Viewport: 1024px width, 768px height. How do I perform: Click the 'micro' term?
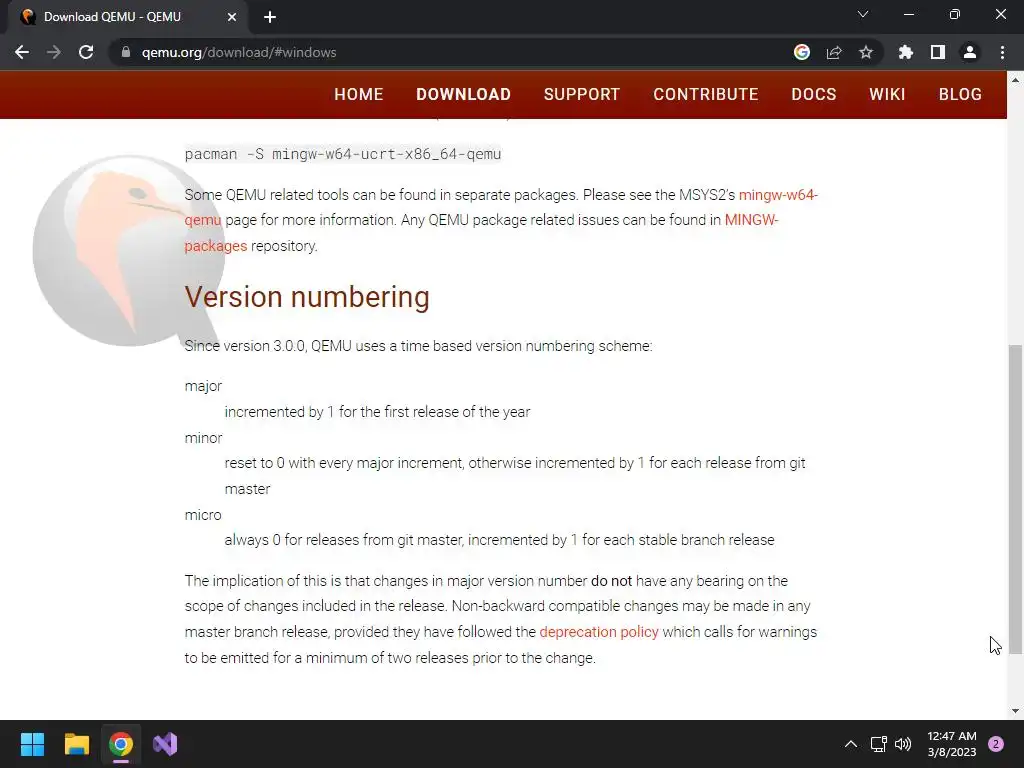[203, 515]
